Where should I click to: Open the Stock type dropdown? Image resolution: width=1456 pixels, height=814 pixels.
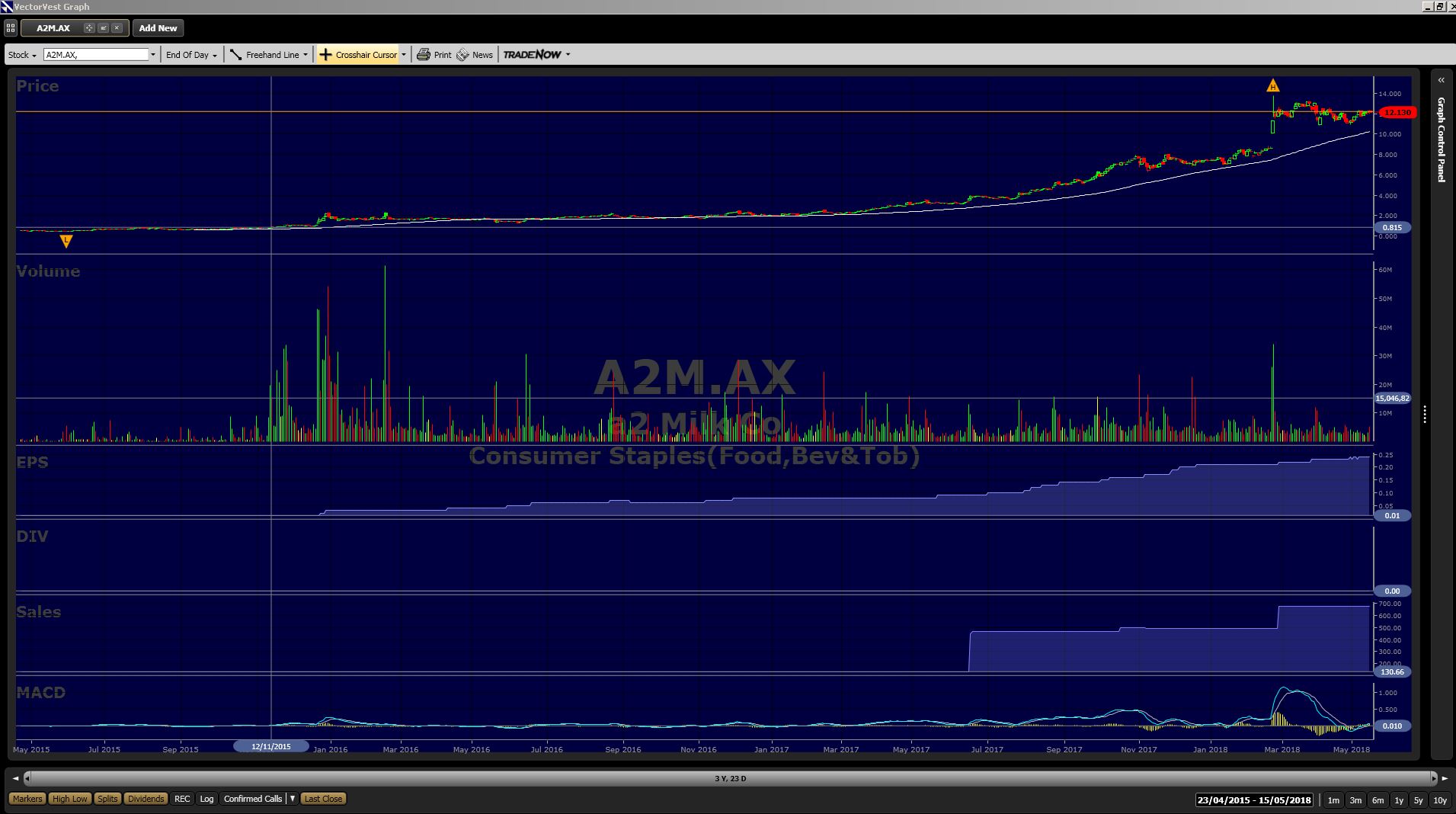pyautogui.click(x=22, y=55)
